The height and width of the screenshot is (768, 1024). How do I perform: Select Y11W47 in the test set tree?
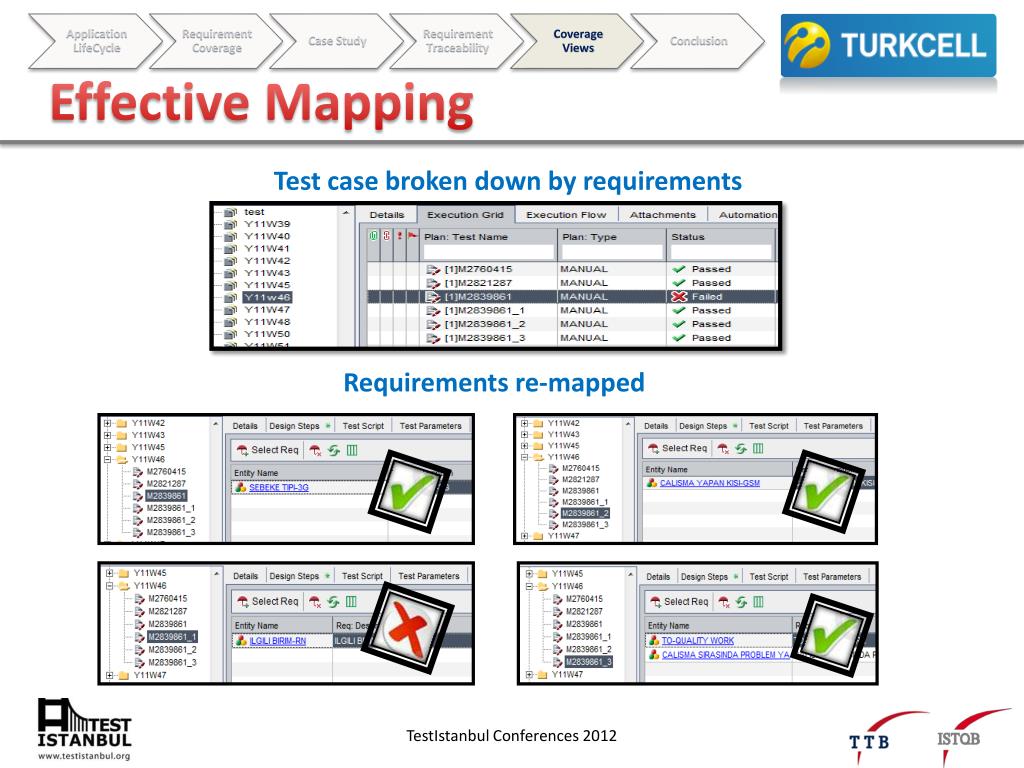(267, 310)
